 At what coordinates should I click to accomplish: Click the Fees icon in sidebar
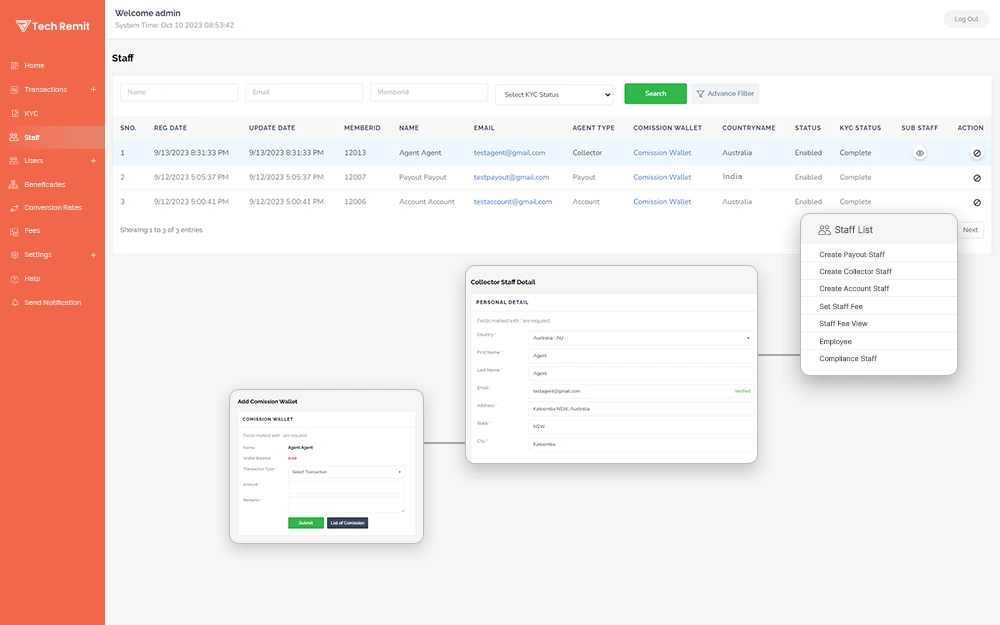pyautogui.click(x=14, y=232)
